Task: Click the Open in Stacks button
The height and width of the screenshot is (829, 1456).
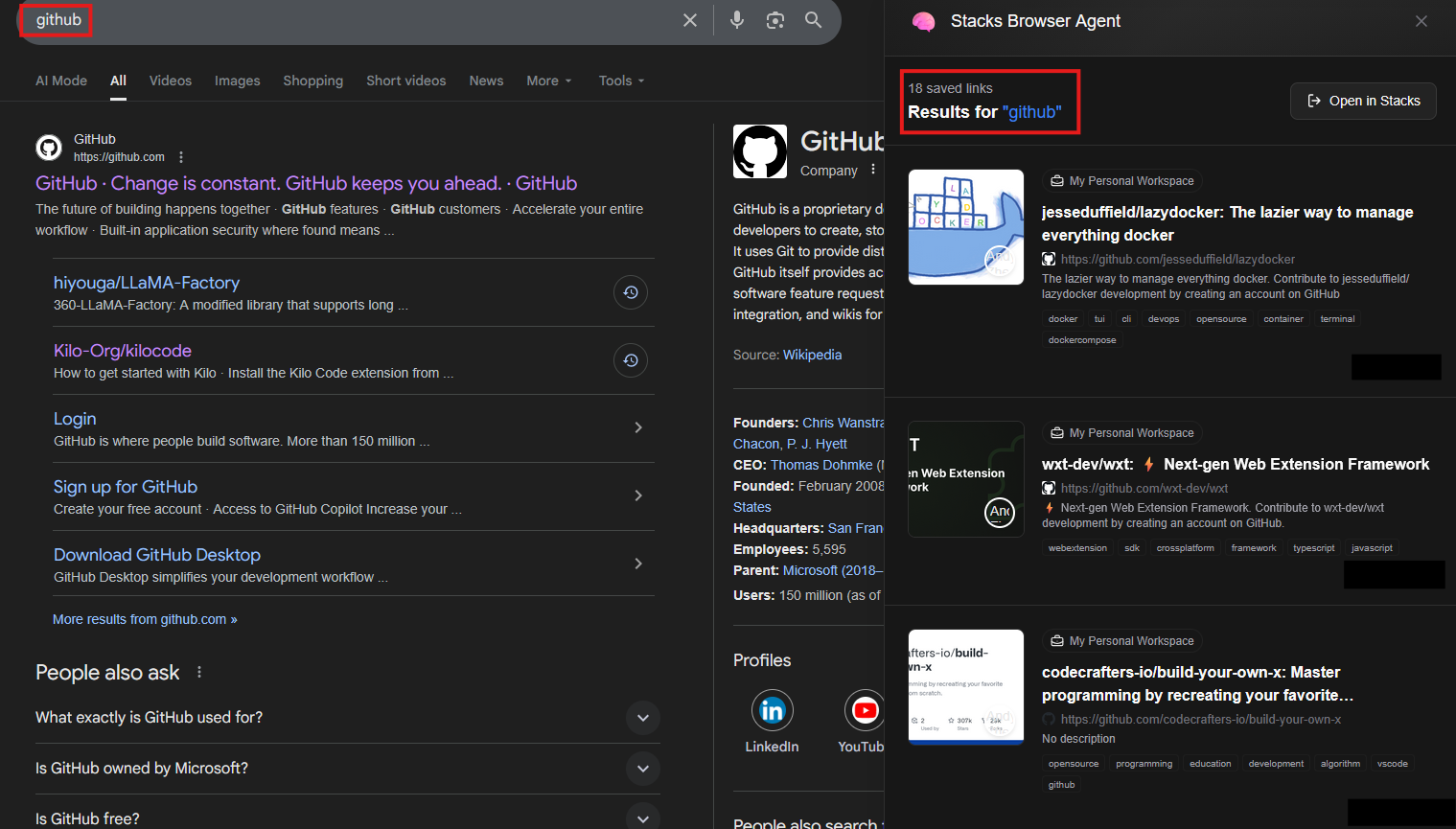Action: pyautogui.click(x=1362, y=101)
